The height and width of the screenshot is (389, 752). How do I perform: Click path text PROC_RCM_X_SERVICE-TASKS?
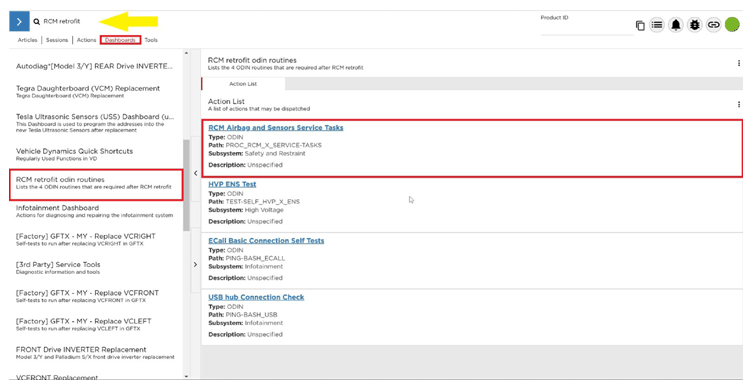pos(273,145)
